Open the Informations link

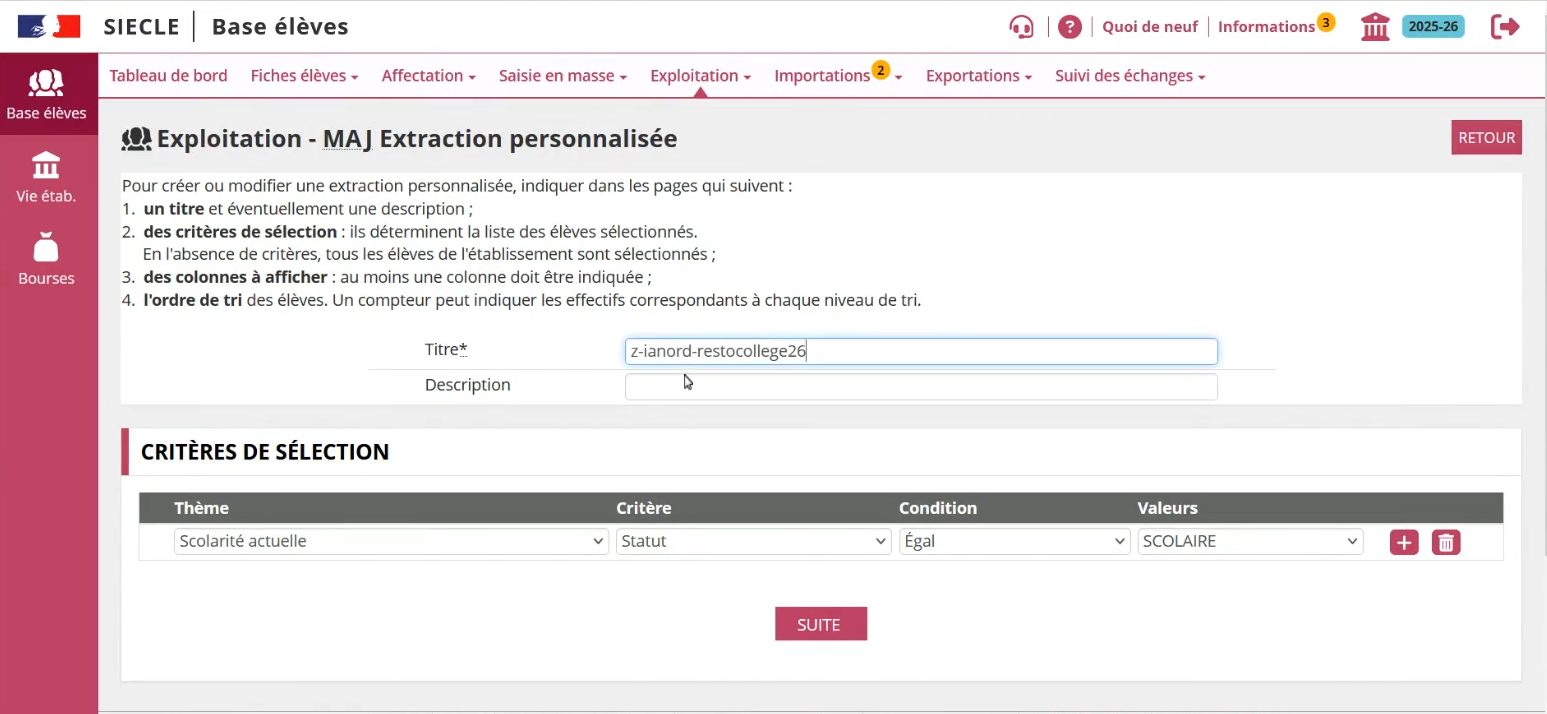coord(1266,27)
